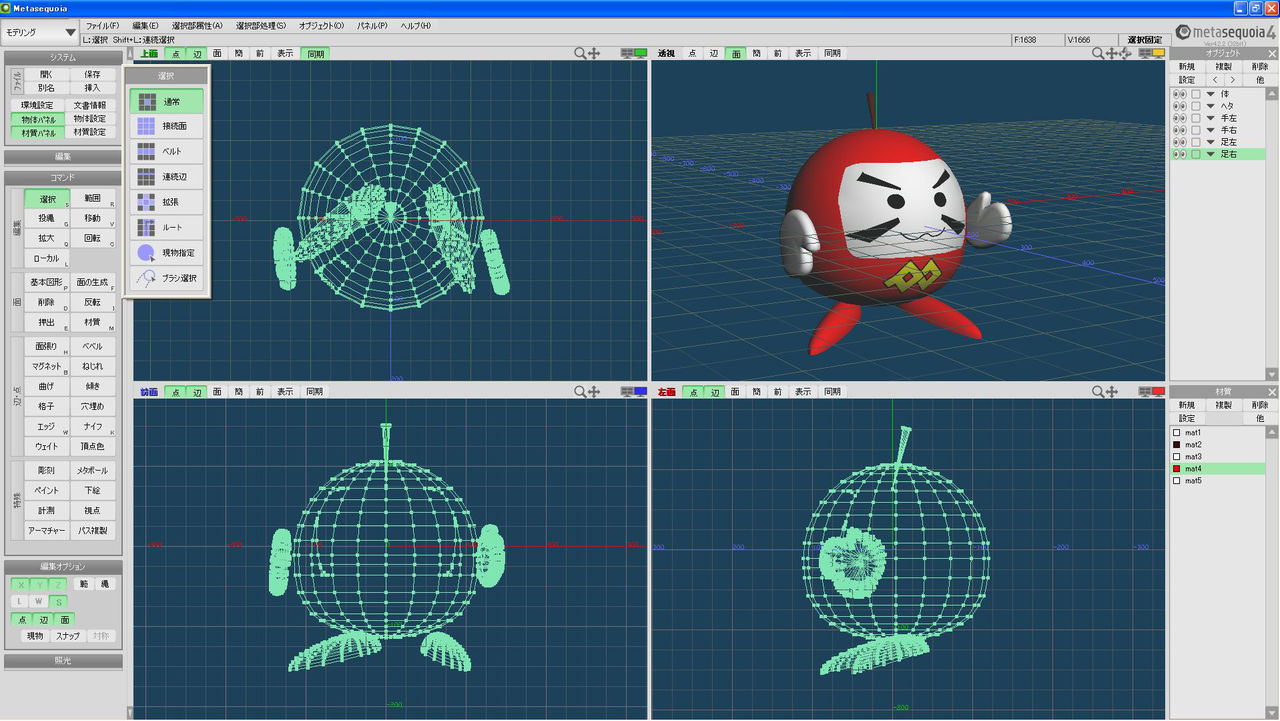Close the オブジェクト panel with X
The image size is (1280, 721).
[1272, 53]
